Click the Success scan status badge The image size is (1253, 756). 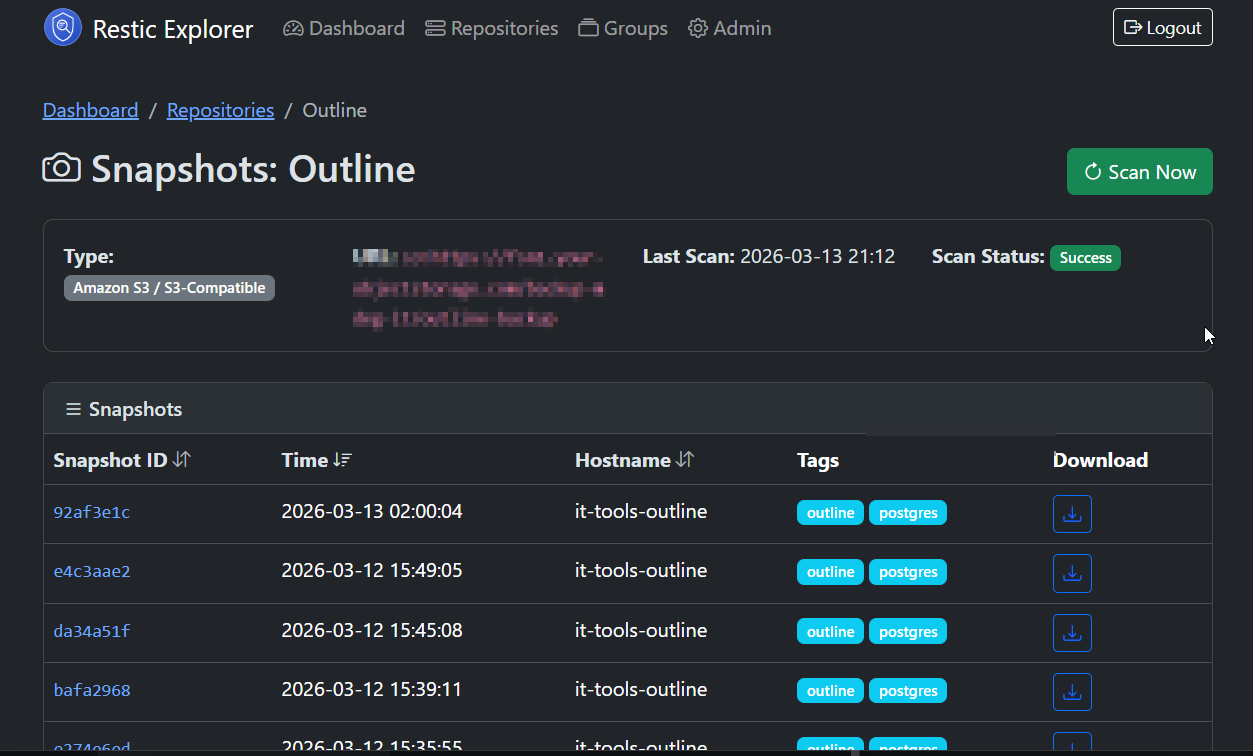pyautogui.click(x=1085, y=258)
